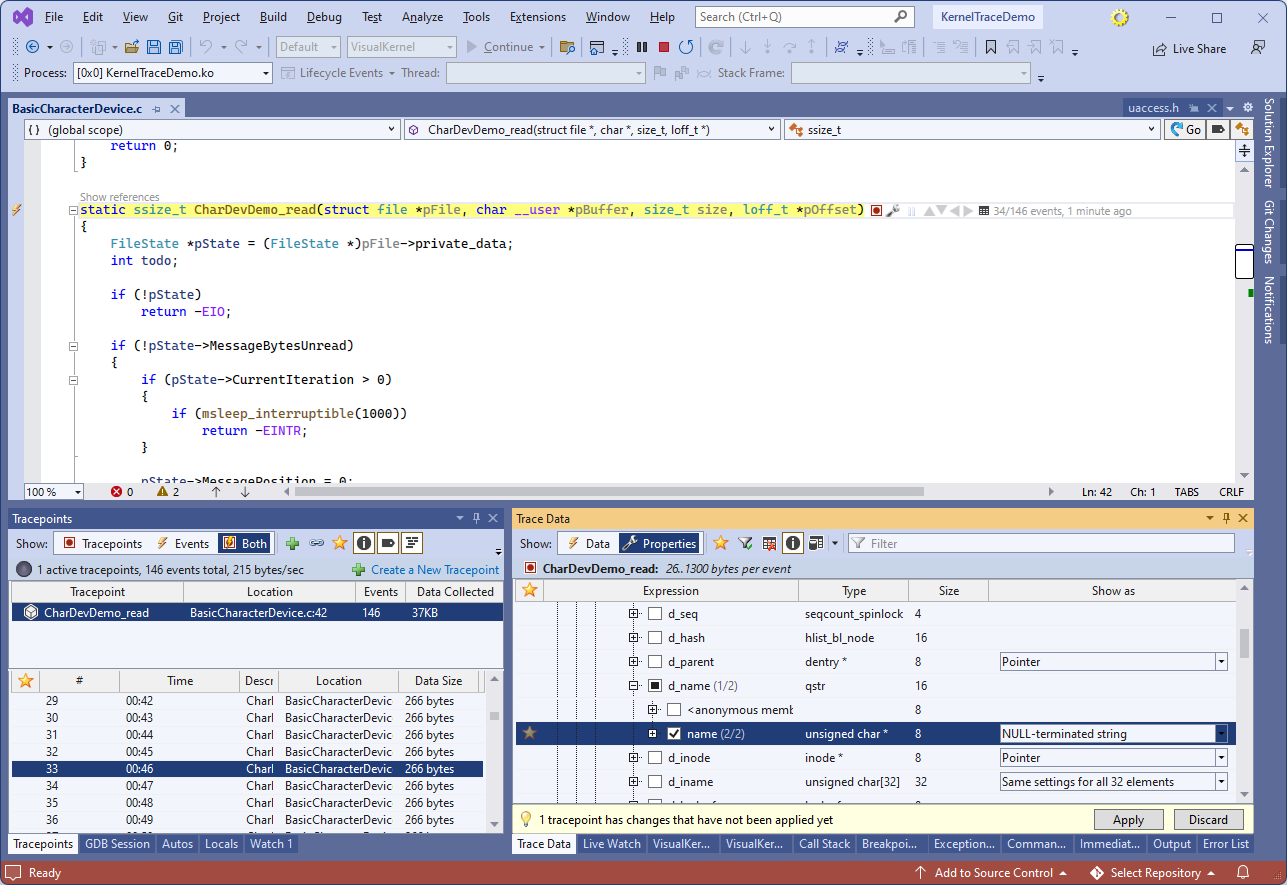Collapse the d_name tree node
The height and width of the screenshot is (885, 1287).
point(634,686)
